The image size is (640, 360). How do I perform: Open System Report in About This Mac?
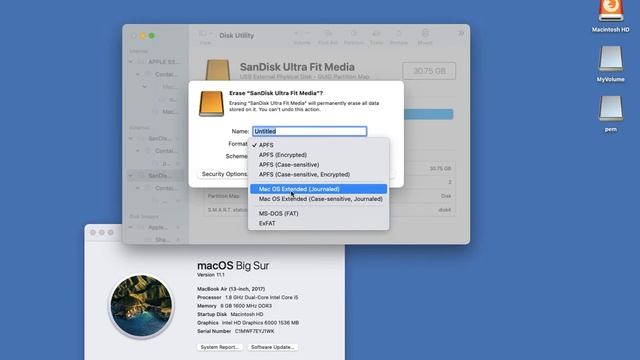click(220, 347)
